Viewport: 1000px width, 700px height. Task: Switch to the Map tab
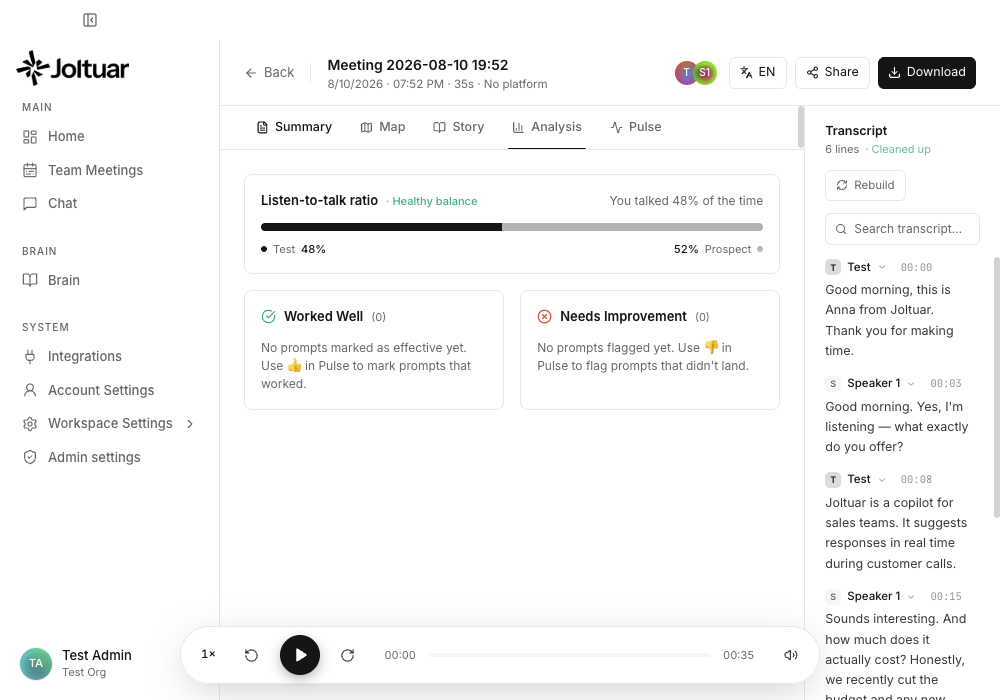[x=383, y=127]
